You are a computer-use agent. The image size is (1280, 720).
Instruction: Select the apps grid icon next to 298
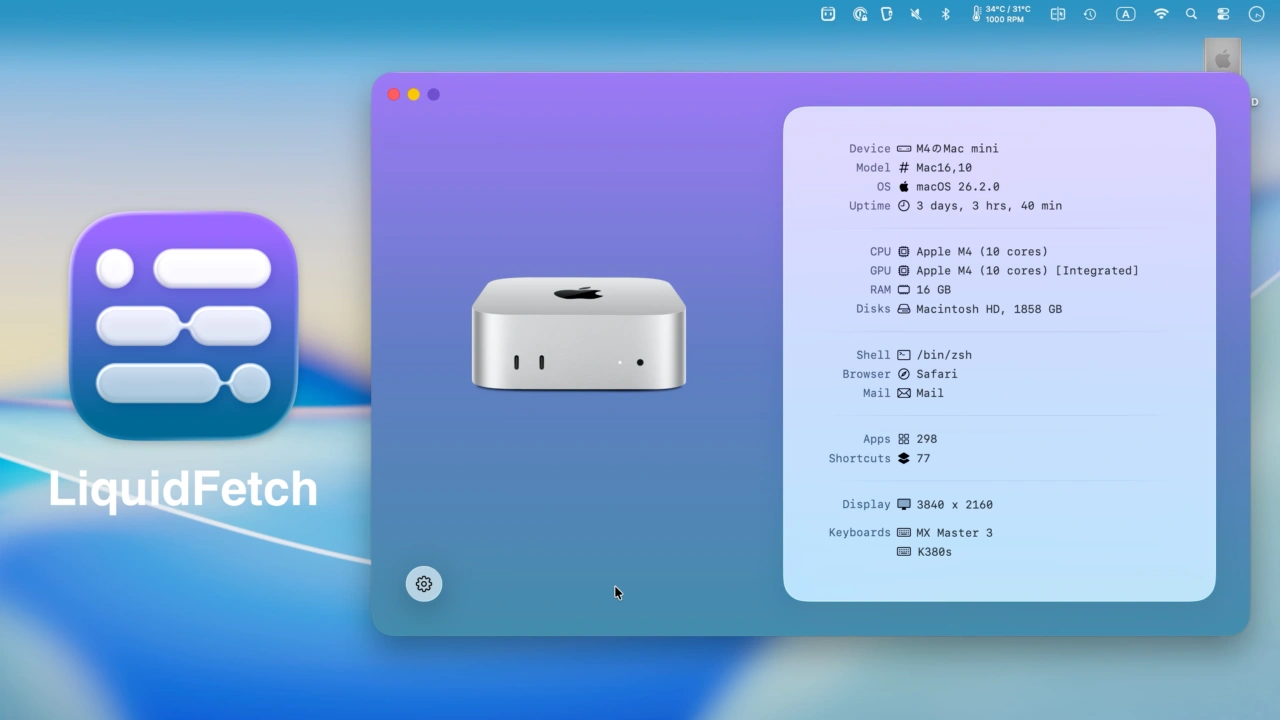(x=903, y=438)
